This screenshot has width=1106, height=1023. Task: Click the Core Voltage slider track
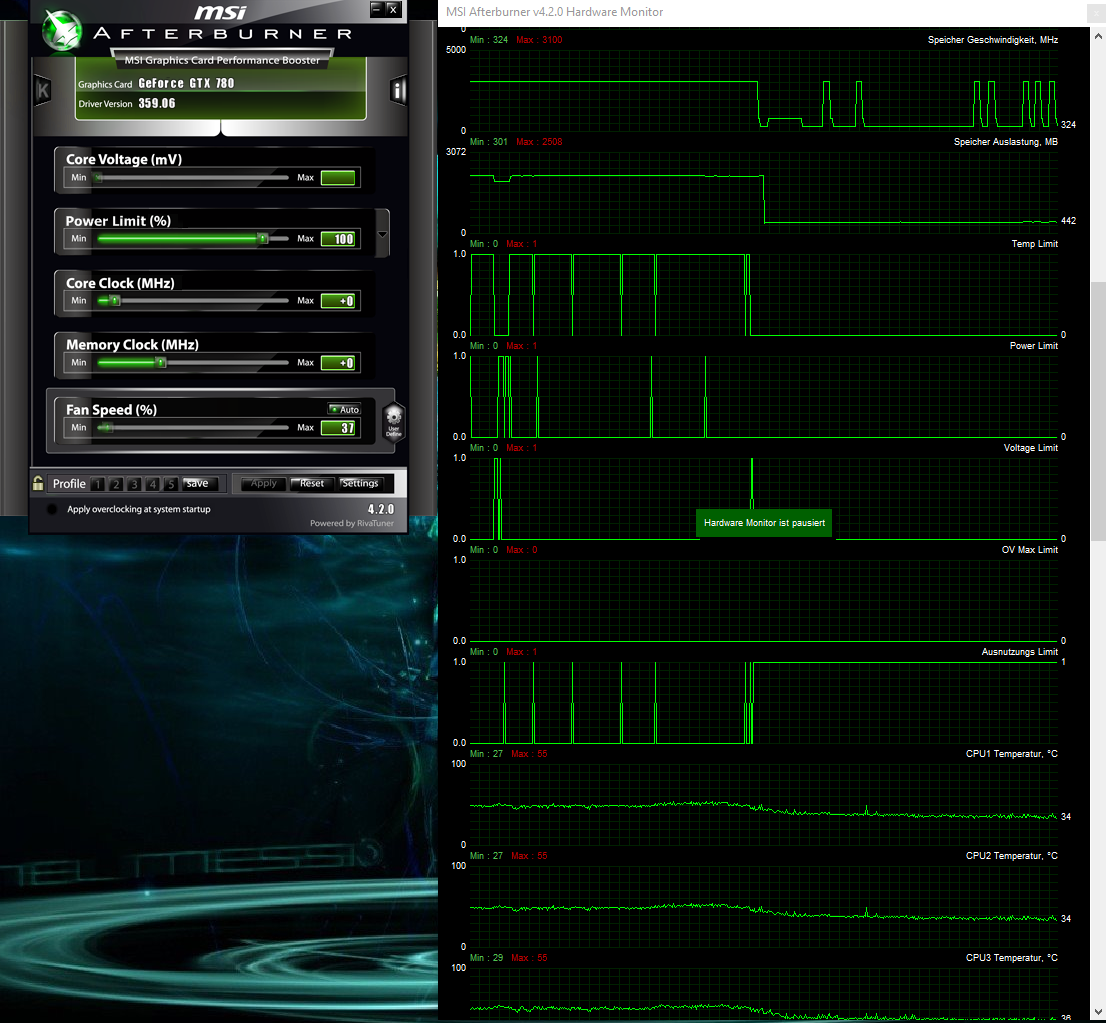pos(193,178)
